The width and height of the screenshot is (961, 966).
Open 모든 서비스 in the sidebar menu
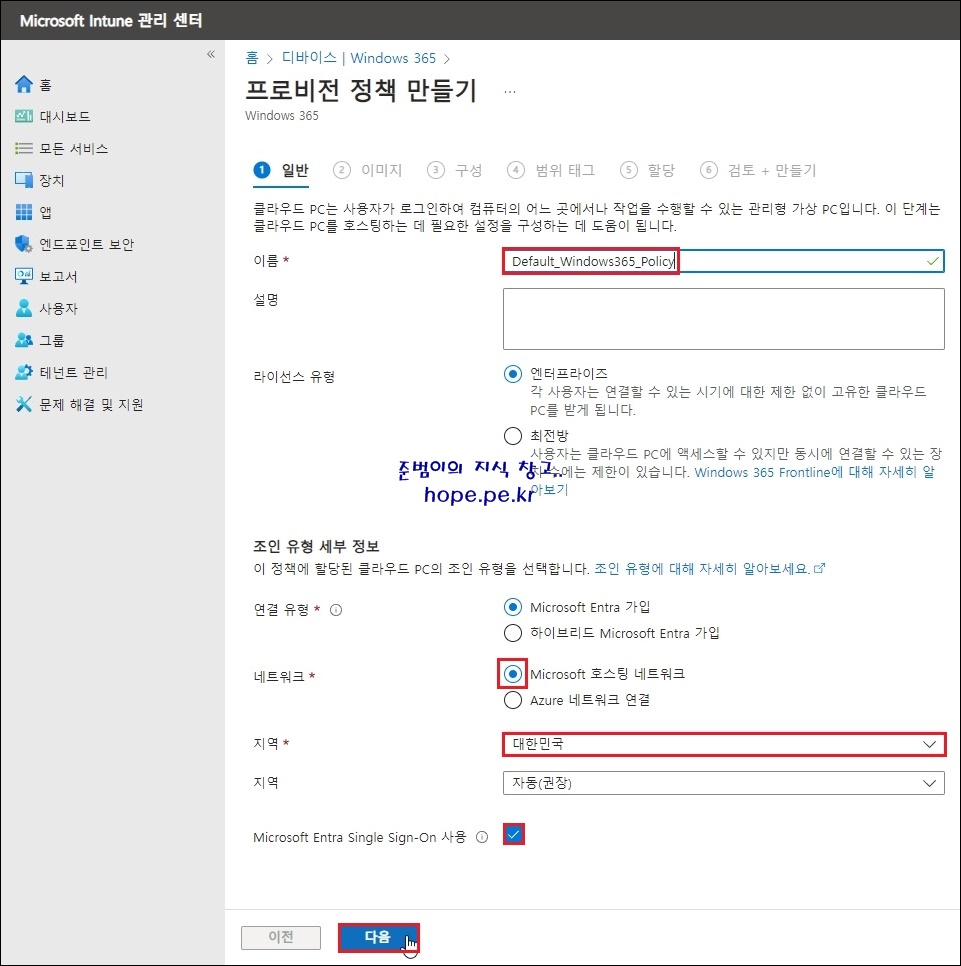(73, 148)
